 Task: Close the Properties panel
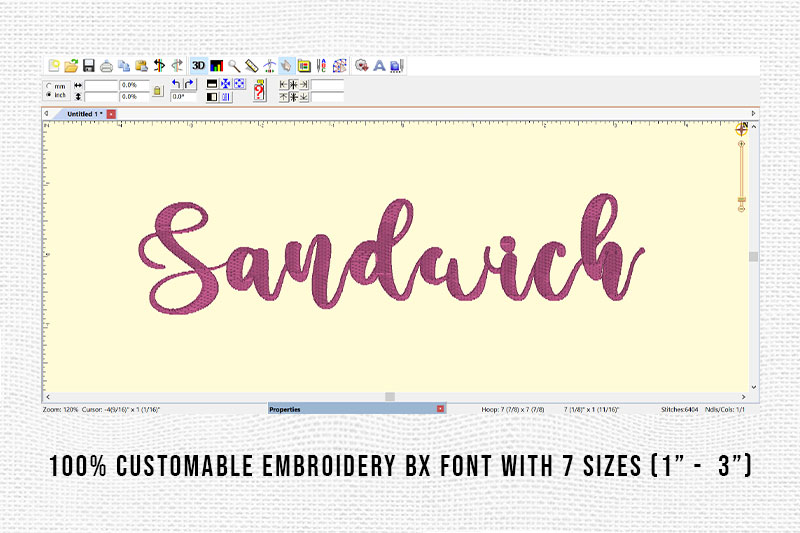440,409
